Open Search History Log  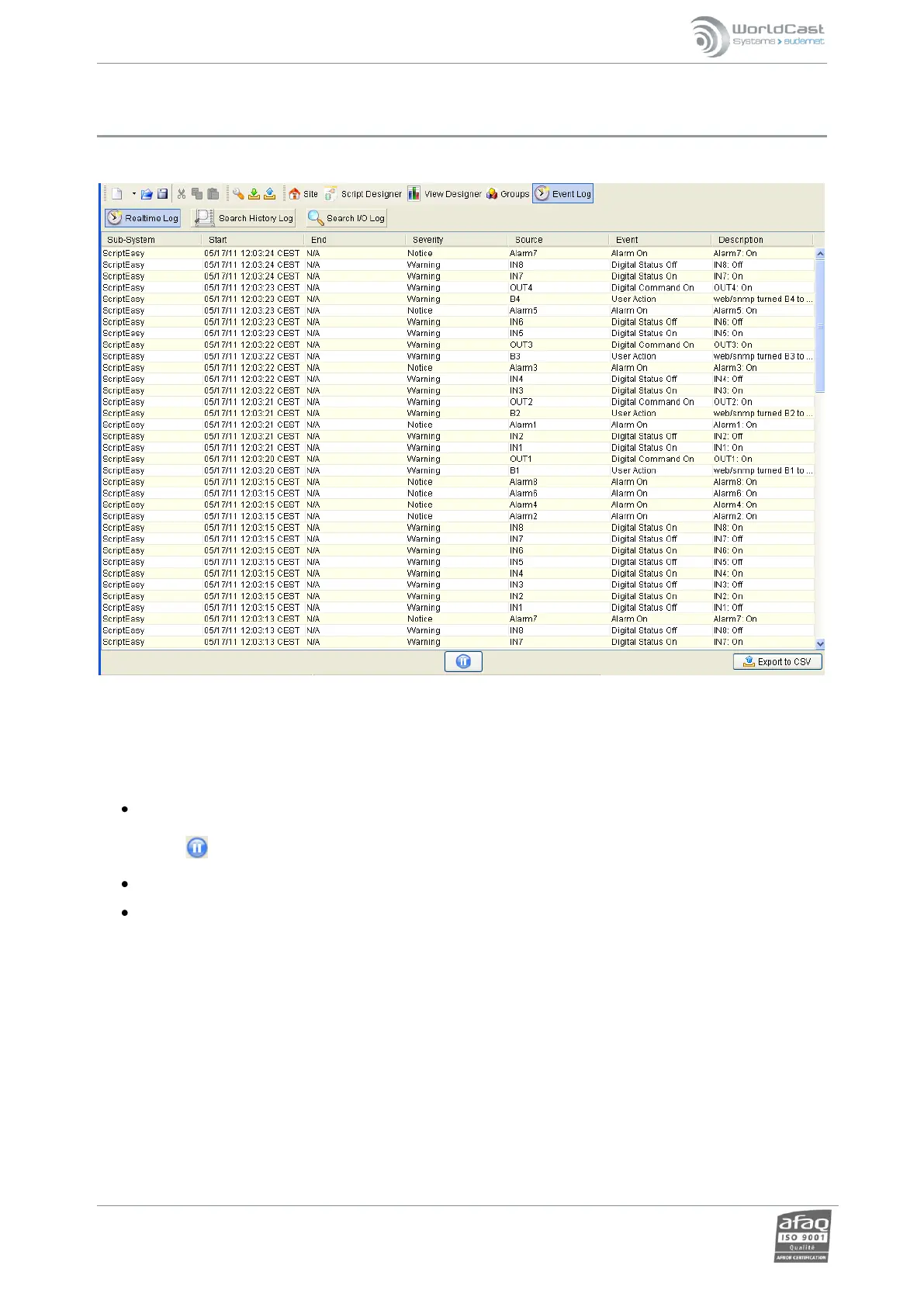(244, 218)
